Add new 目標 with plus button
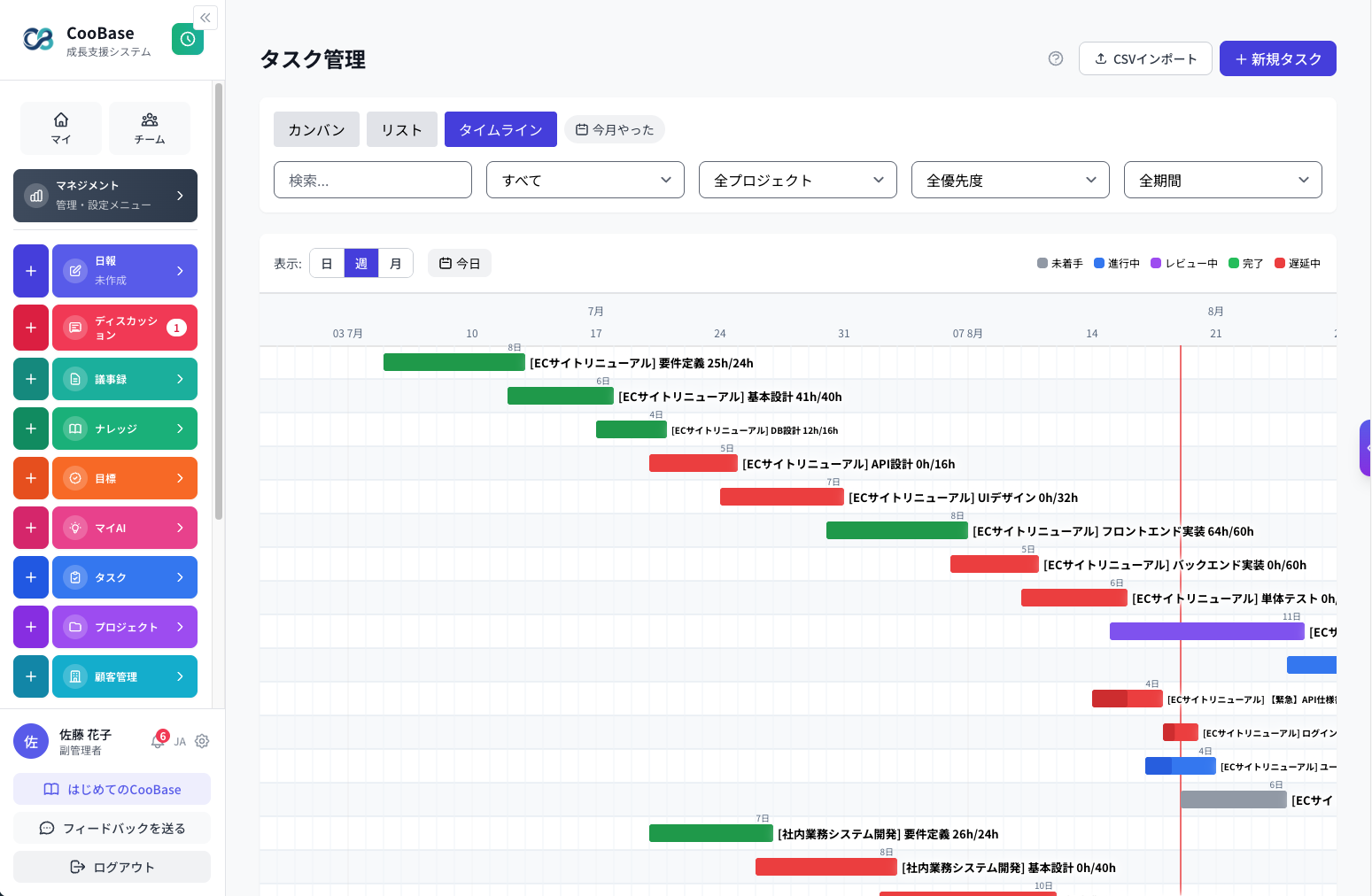This screenshot has height=896, width=1372. (x=31, y=478)
